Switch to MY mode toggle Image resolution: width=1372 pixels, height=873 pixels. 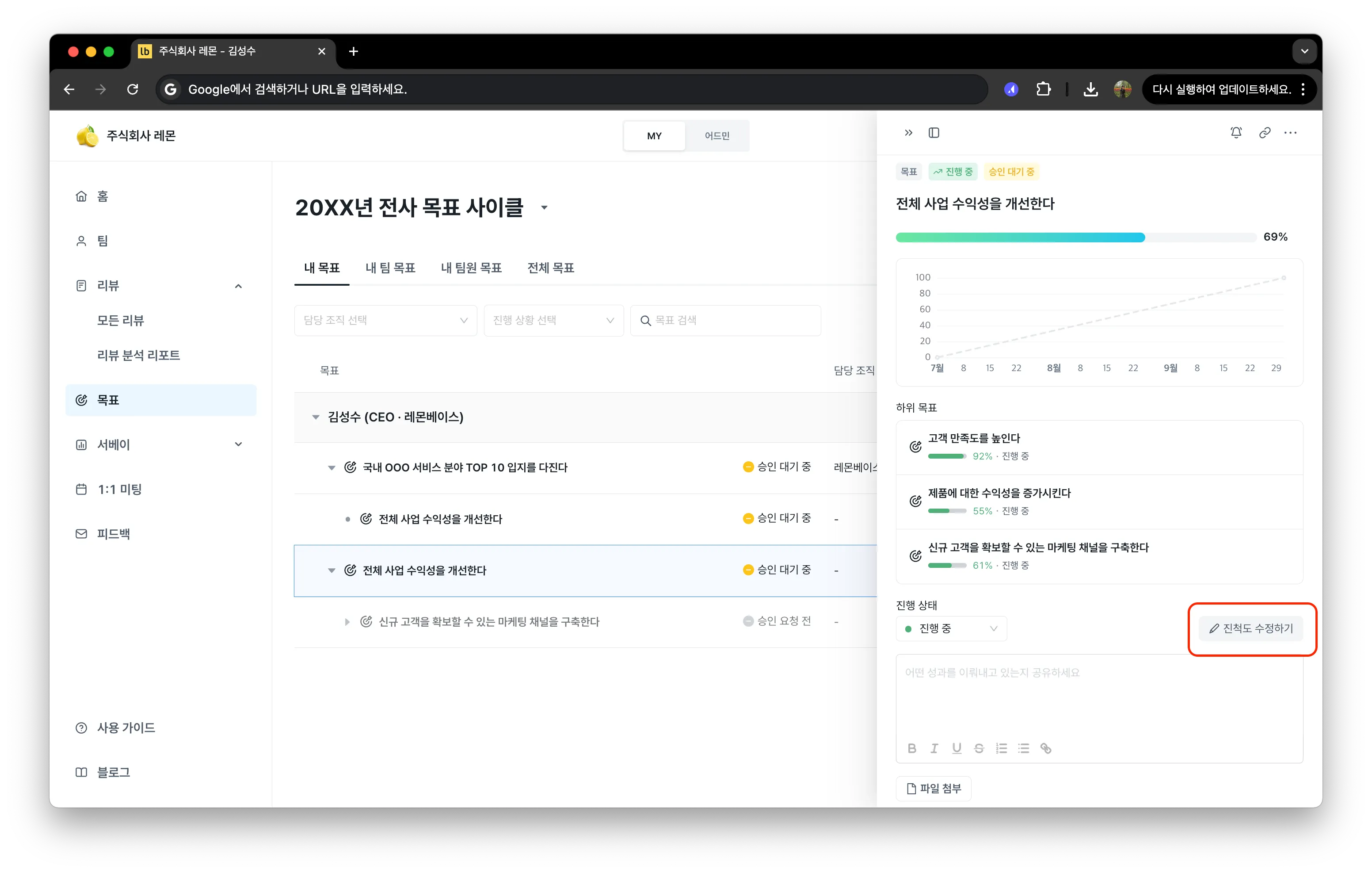pos(654,136)
